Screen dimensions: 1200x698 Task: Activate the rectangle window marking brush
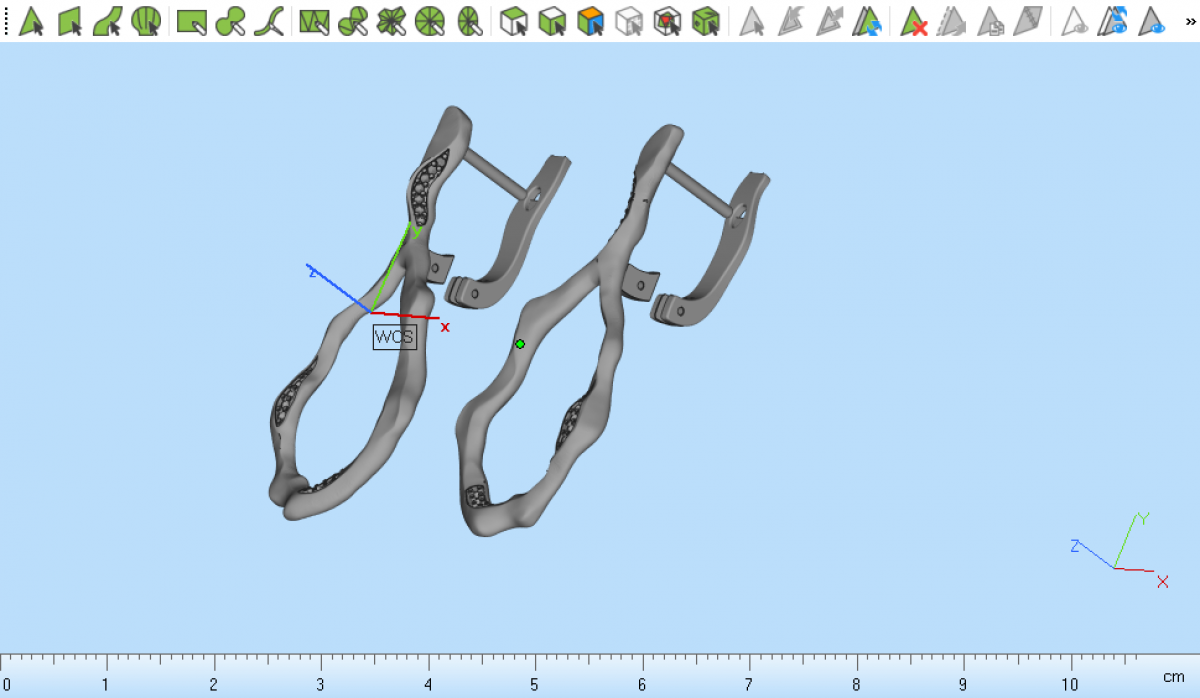coord(191,21)
